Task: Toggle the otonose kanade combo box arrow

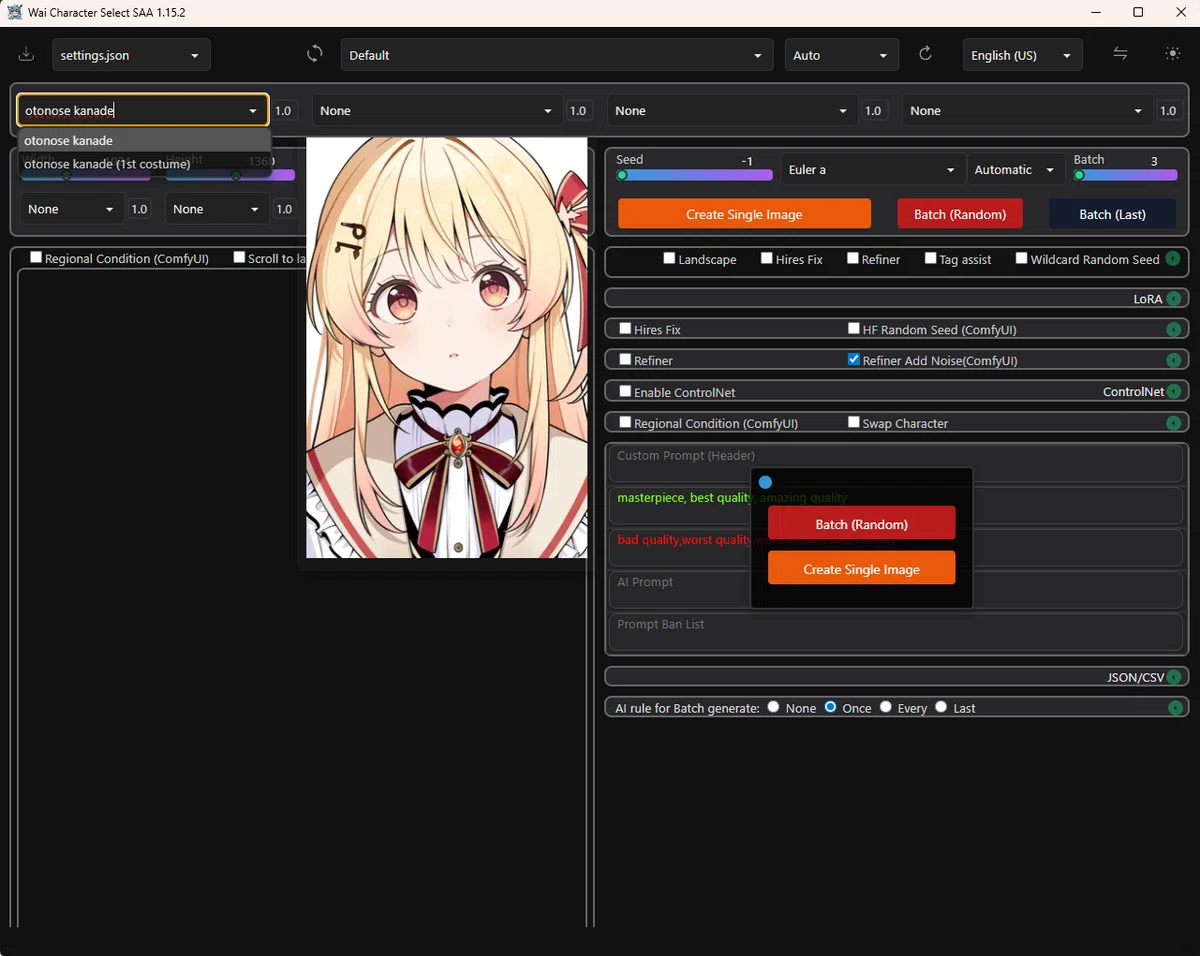Action: click(253, 111)
